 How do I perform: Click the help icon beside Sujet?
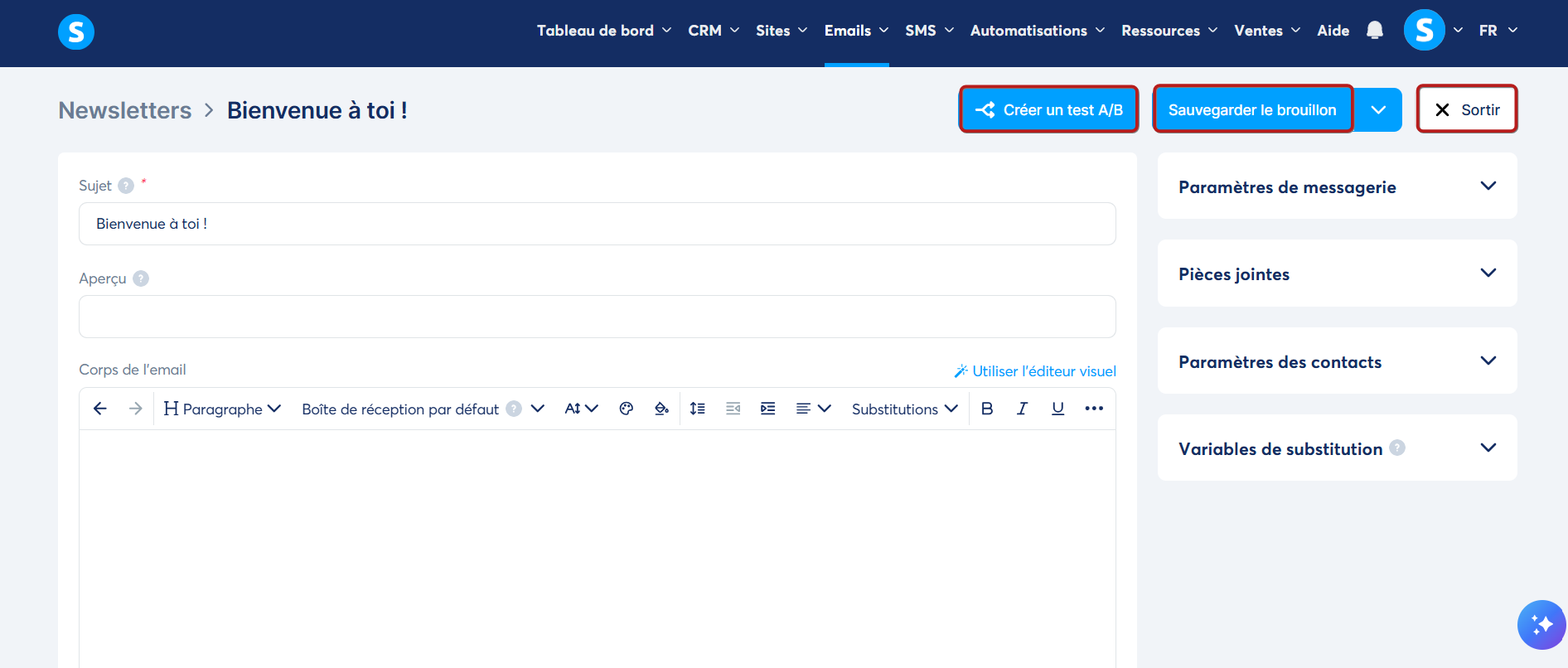[126, 186]
